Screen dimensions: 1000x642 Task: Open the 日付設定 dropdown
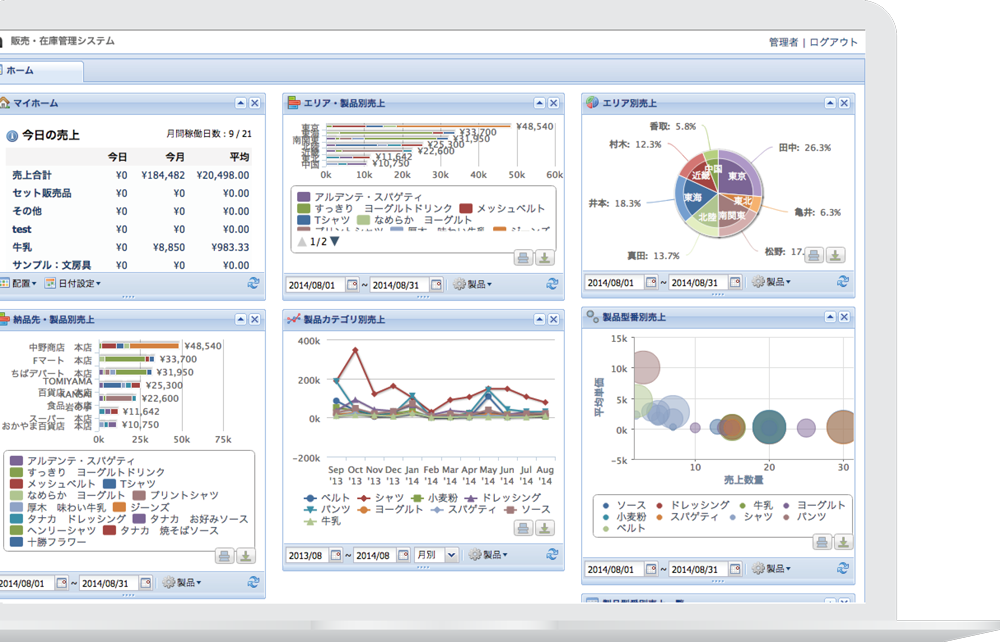pos(73,283)
